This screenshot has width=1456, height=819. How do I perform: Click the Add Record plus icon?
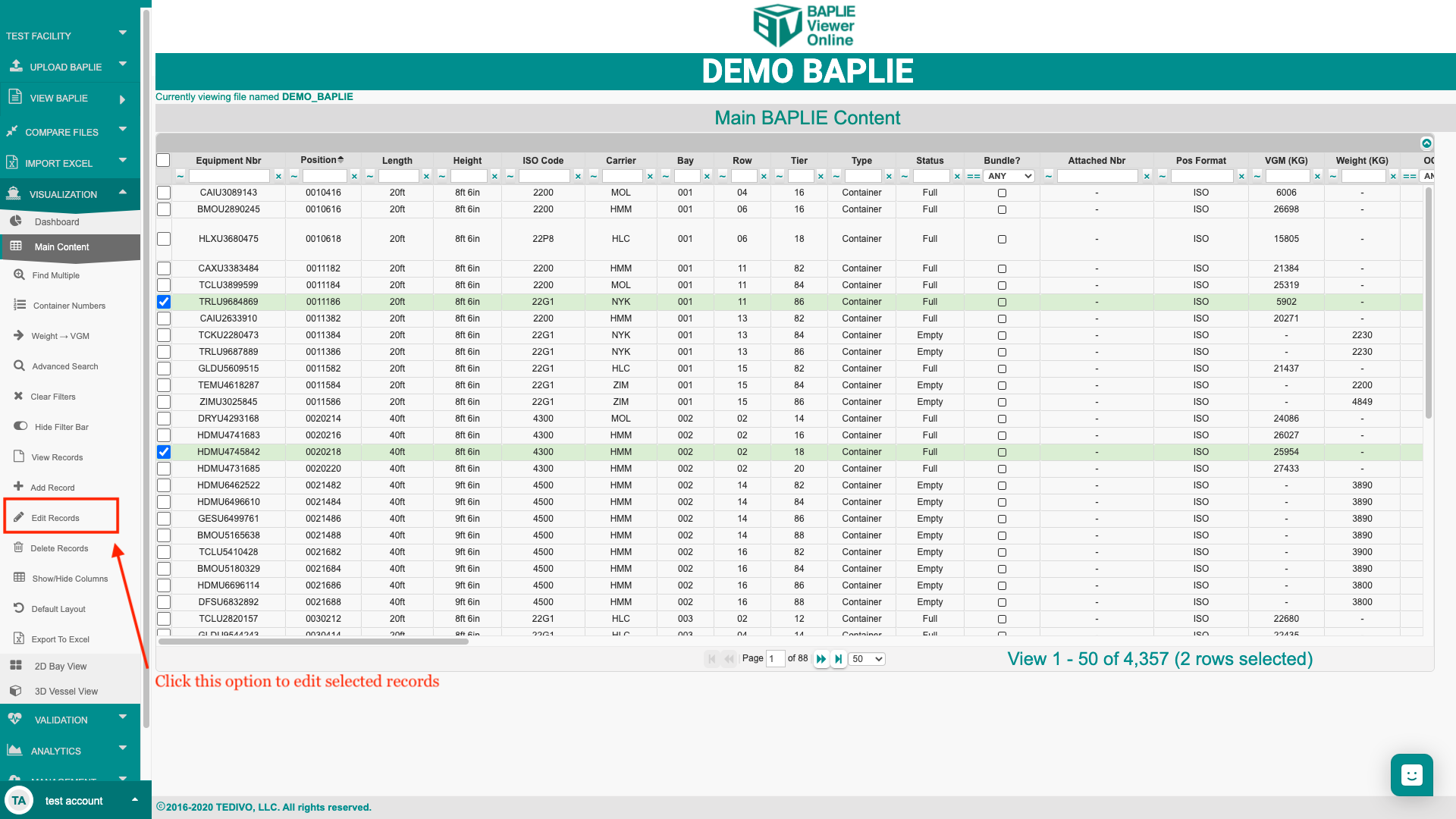click(x=18, y=487)
